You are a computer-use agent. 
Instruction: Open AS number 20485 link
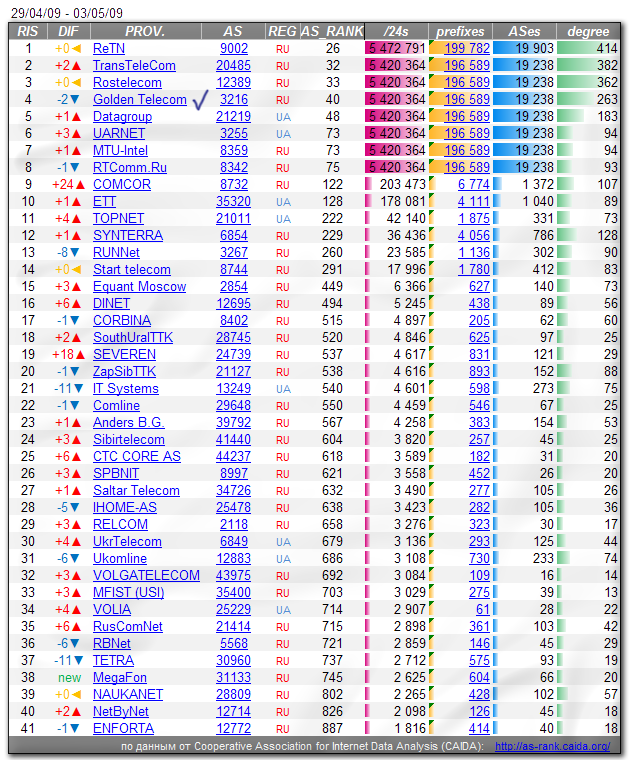point(233,65)
